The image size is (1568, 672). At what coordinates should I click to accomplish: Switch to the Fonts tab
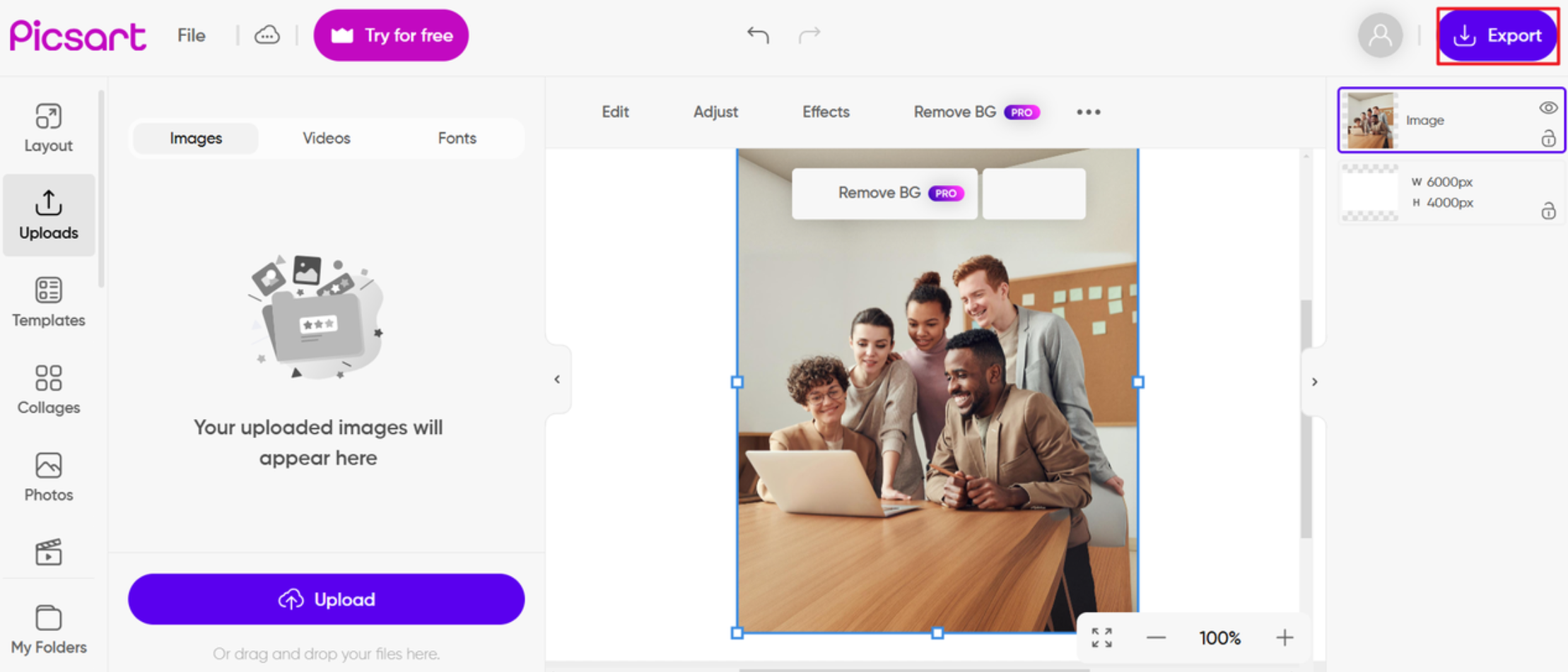pos(456,138)
